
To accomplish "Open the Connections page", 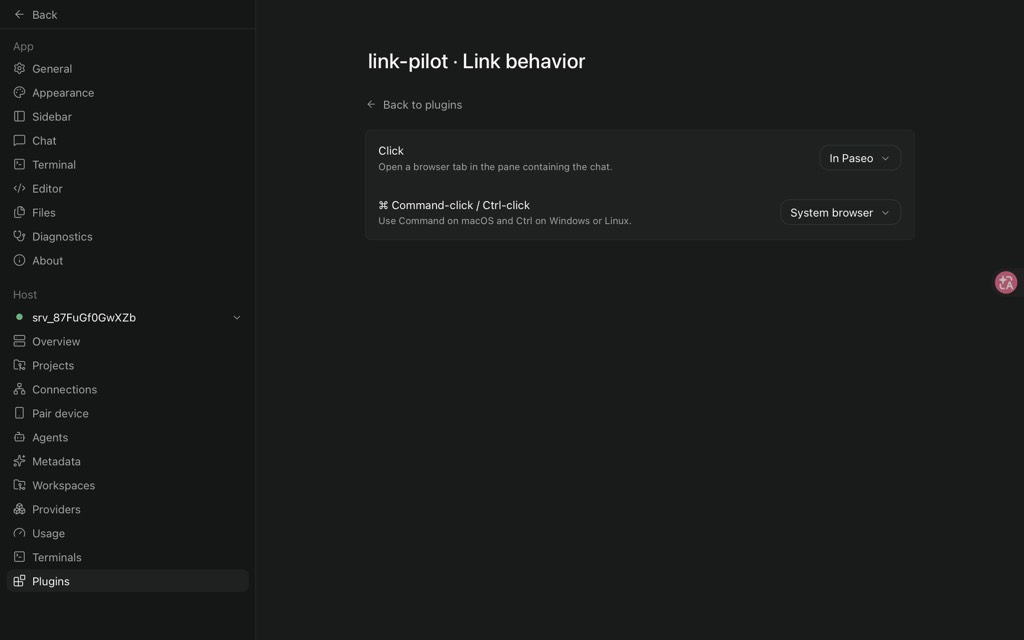I will coord(127,389).
